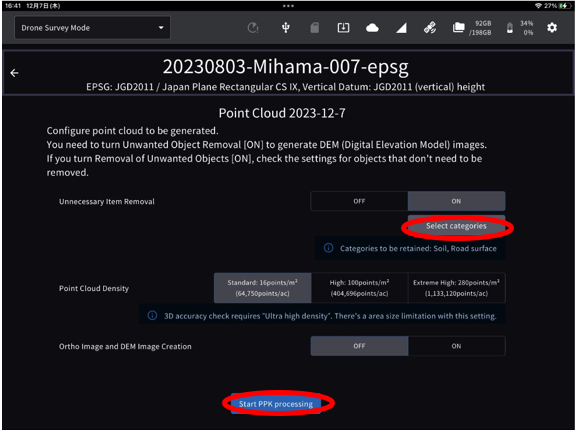Click the Point Cloud 2023-12-7 heading

(x=282, y=113)
